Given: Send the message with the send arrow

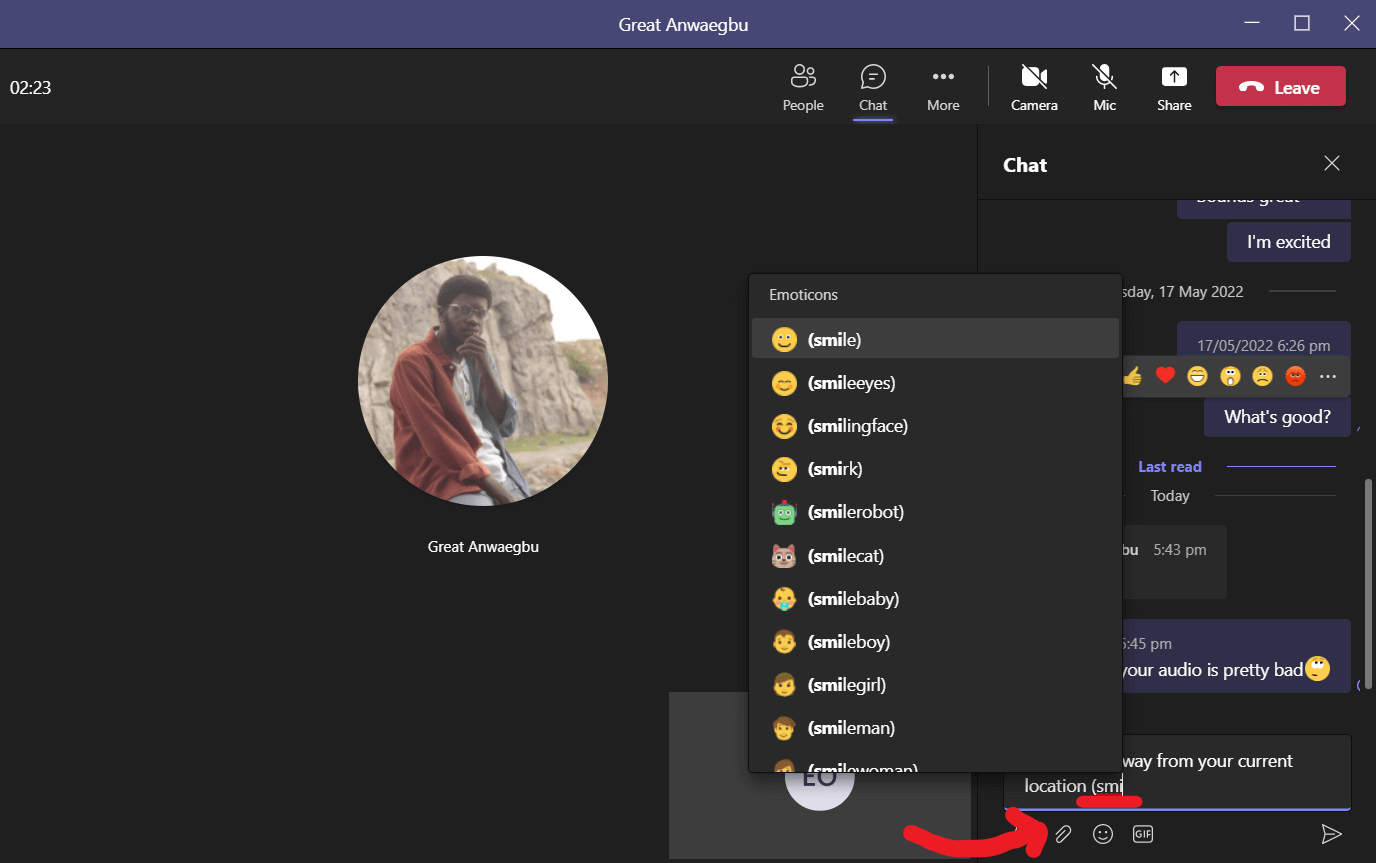Looking at the screenshot, I should 1333,833.
